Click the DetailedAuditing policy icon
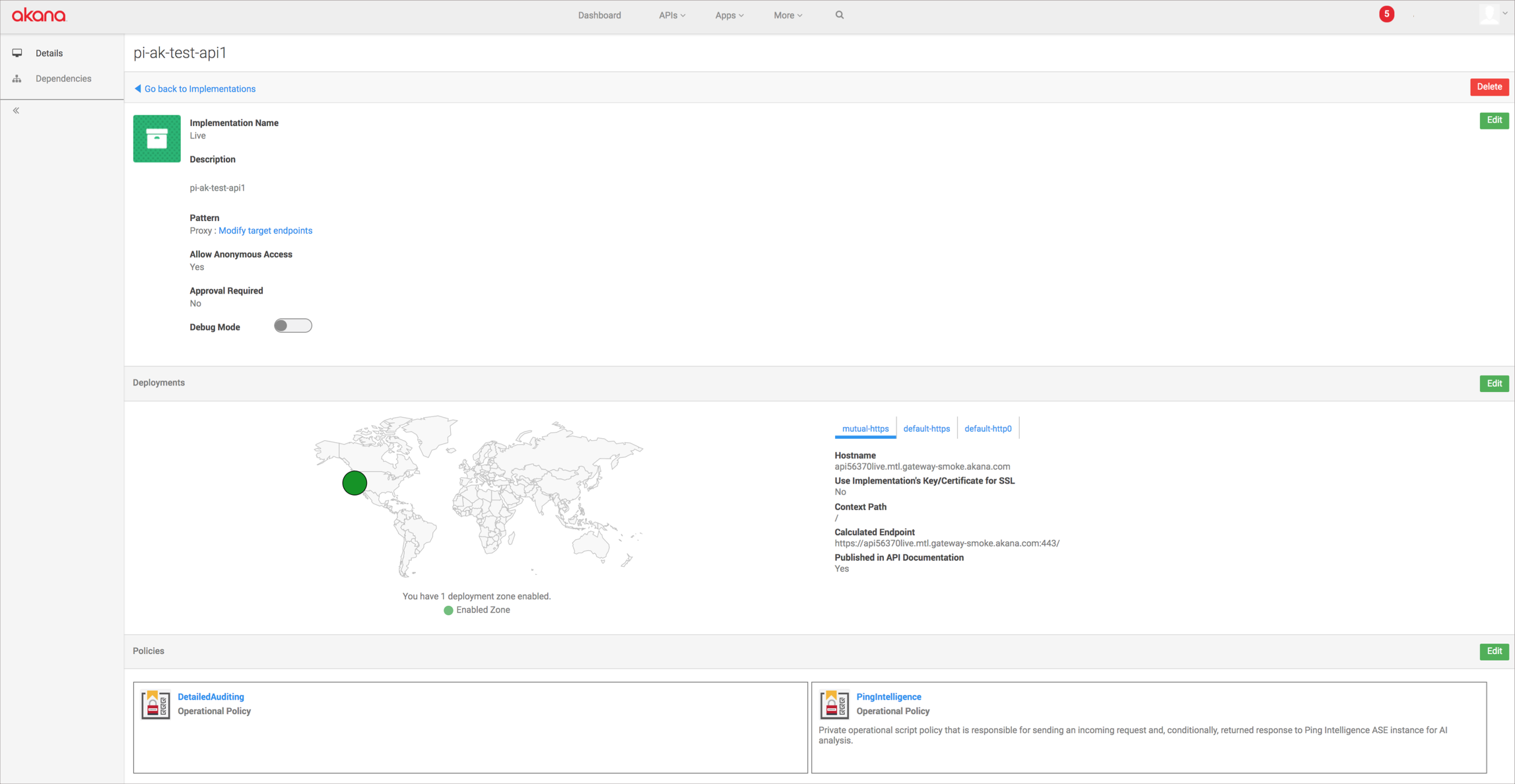This screenshot has width=1515, height=784. 156,704
